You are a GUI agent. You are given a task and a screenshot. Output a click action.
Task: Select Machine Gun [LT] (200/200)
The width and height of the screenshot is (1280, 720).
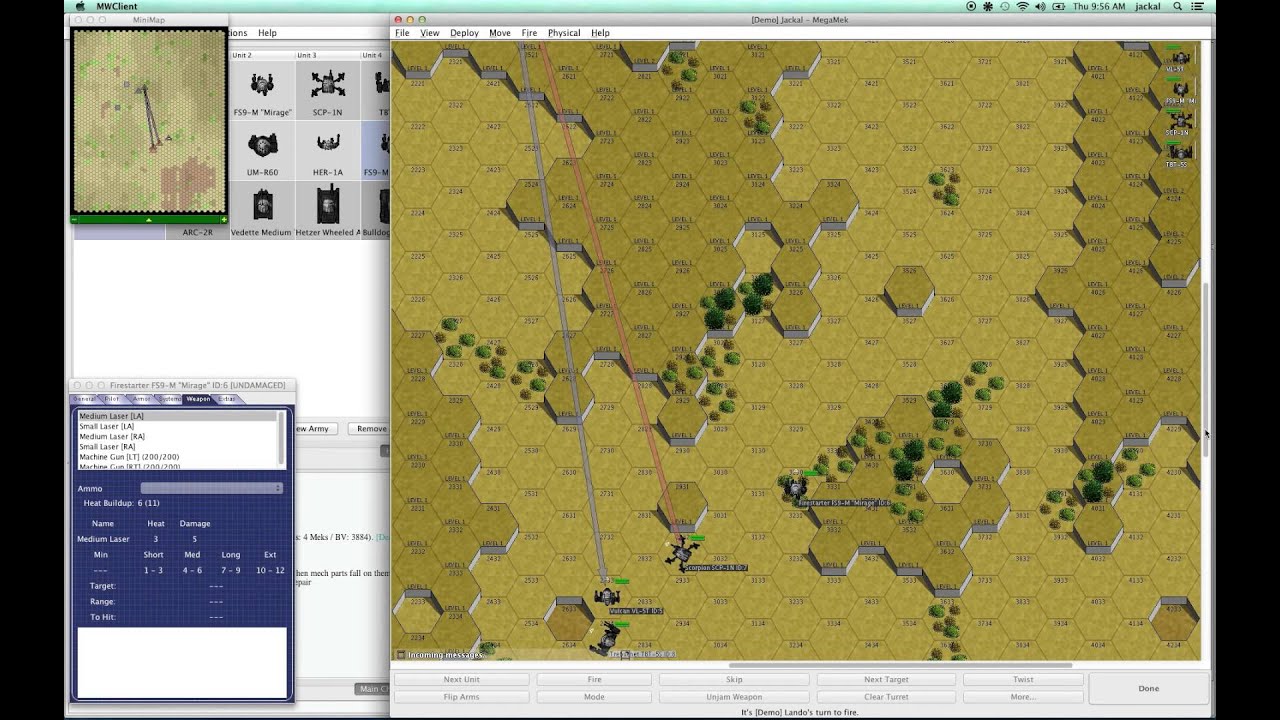coord(177,457)
